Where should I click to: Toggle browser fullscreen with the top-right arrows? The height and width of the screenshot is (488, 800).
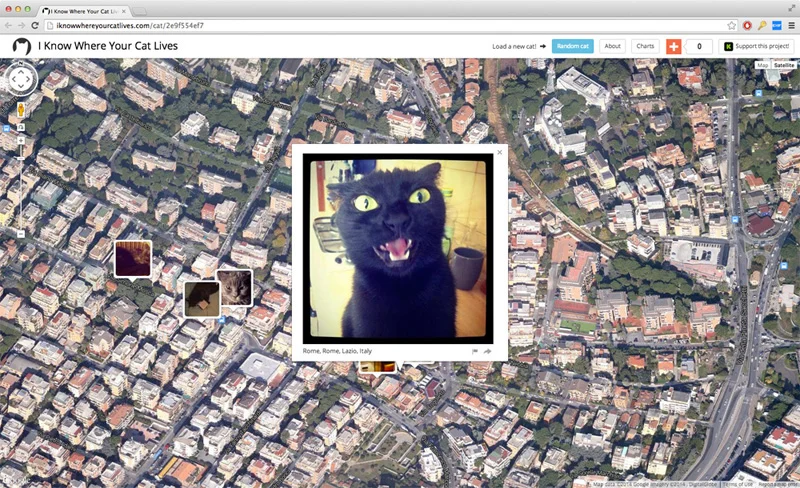(x=791, y=8)
